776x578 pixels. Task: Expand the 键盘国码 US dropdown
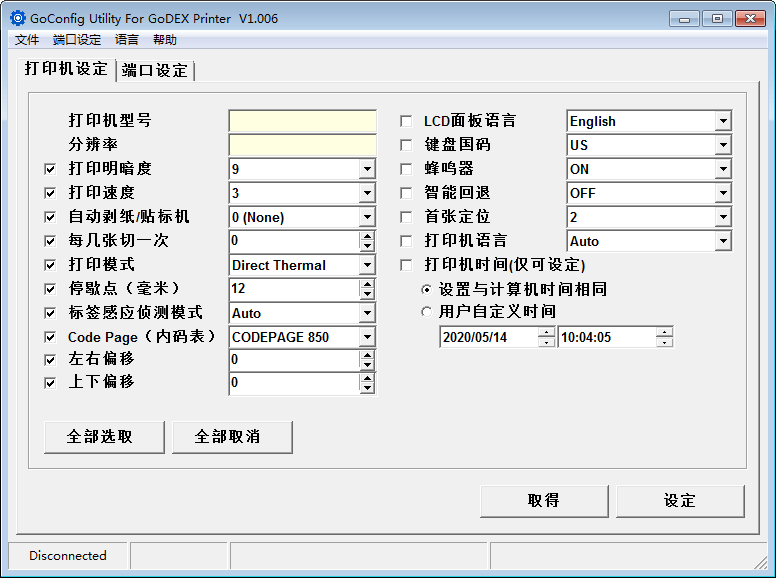point(723,144)
